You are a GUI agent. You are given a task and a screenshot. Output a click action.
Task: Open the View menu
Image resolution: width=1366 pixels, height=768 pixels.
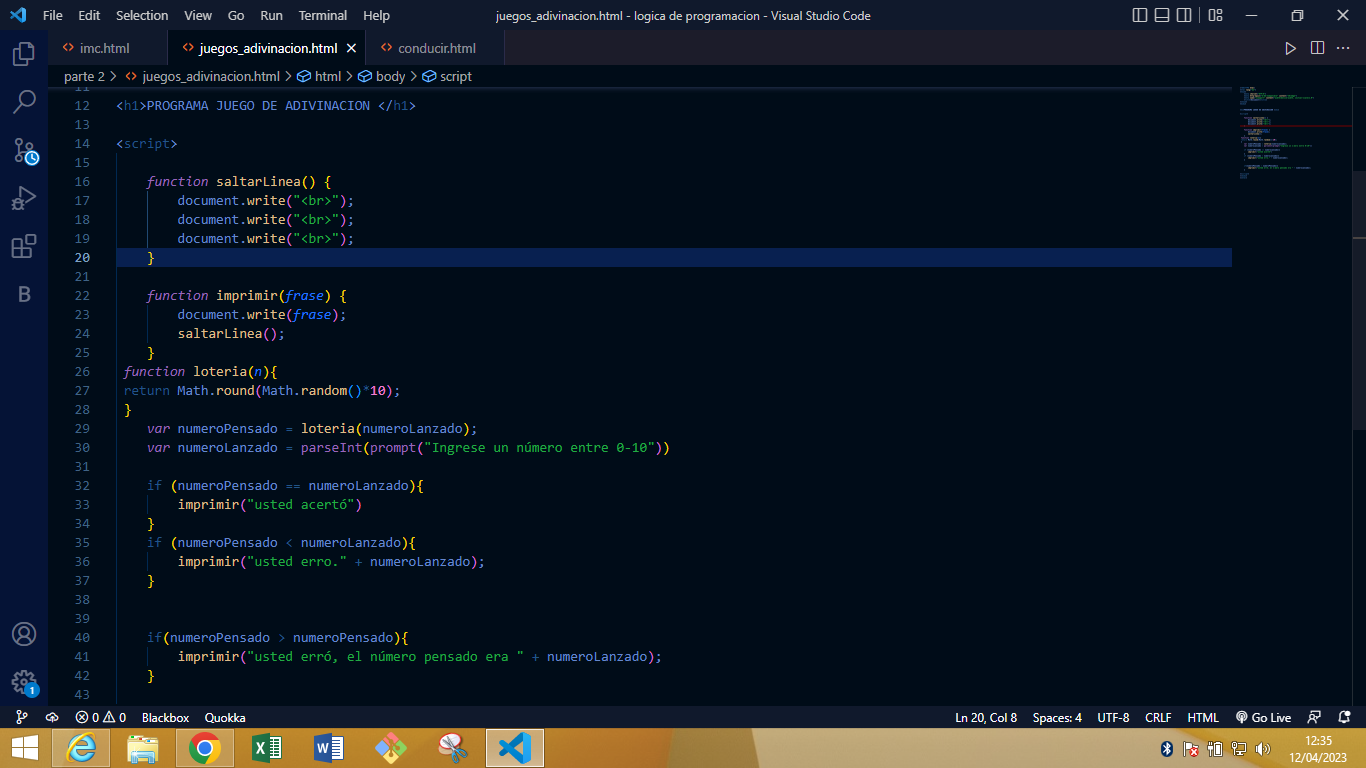198,15
